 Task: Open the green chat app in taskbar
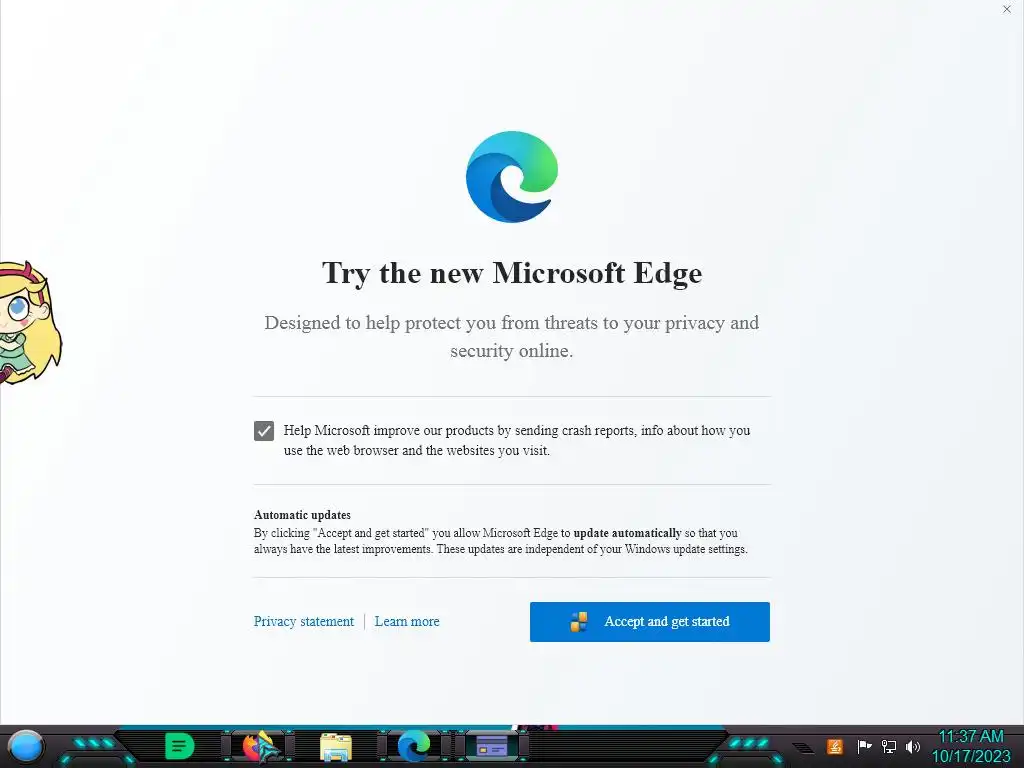coord(180,746)
